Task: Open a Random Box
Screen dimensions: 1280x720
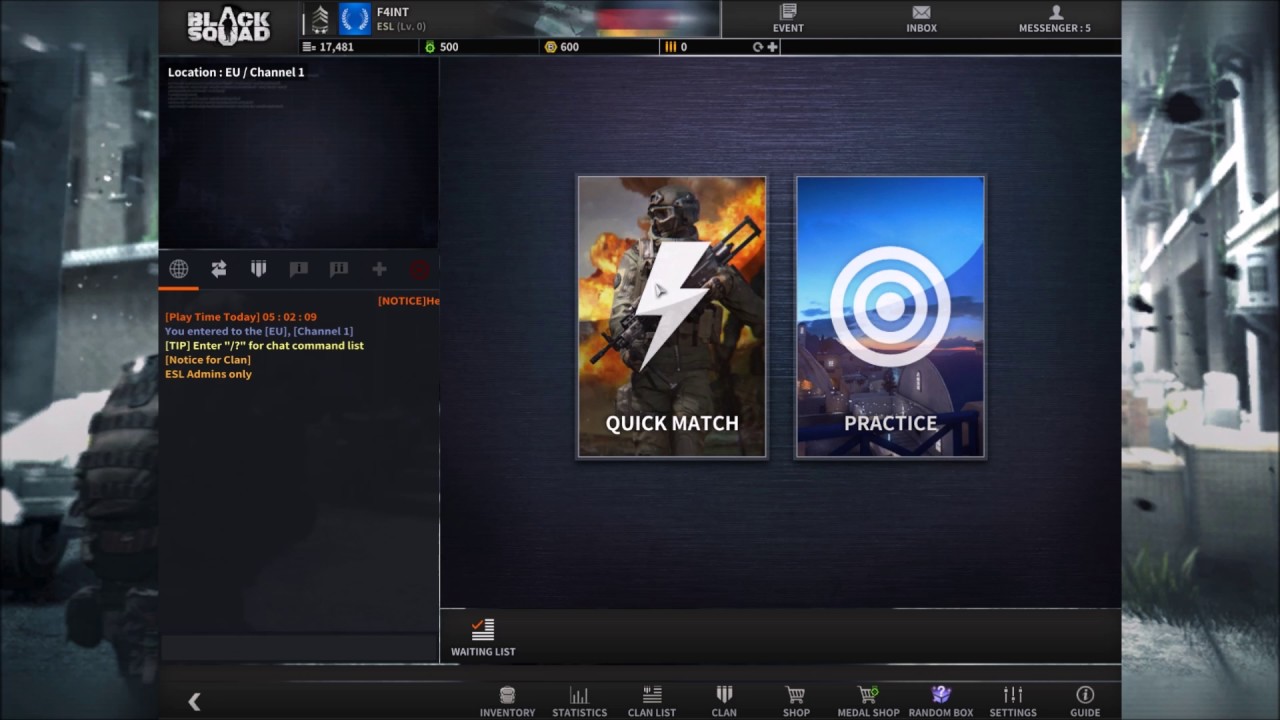Action: (x=940, y=700)
